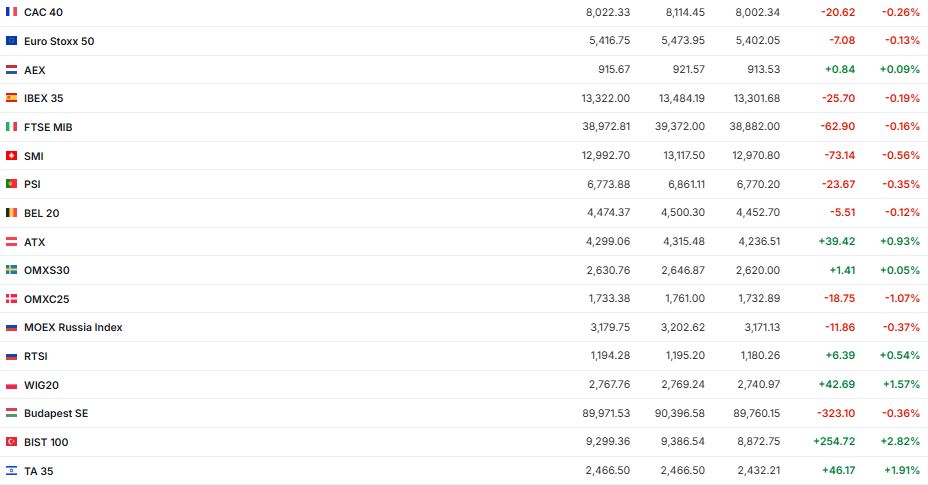This screenshot has width=928, height=485.
Task: Click the France flag icon beside CAC 40
Action: coord(11,12)
